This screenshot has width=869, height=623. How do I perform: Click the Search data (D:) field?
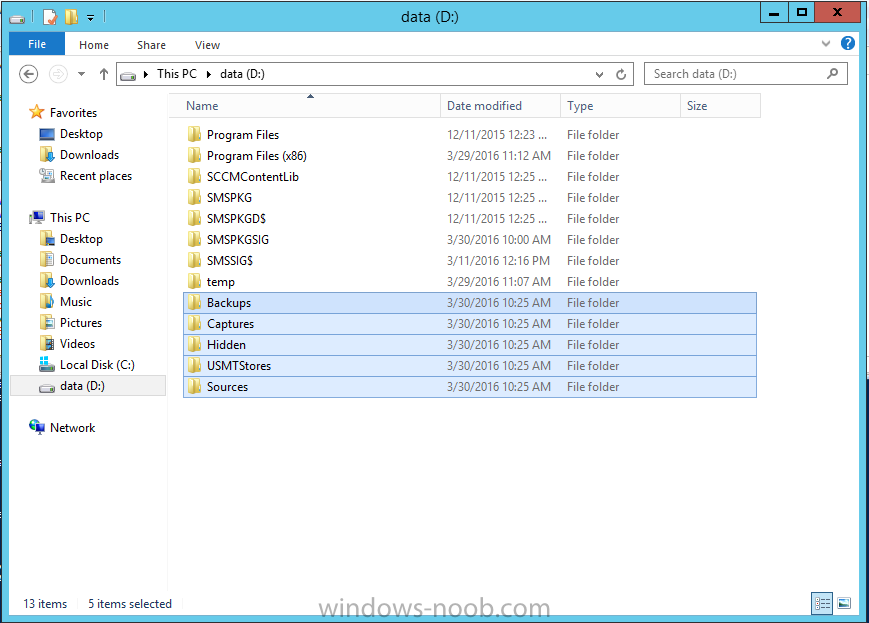click(745, 74)
